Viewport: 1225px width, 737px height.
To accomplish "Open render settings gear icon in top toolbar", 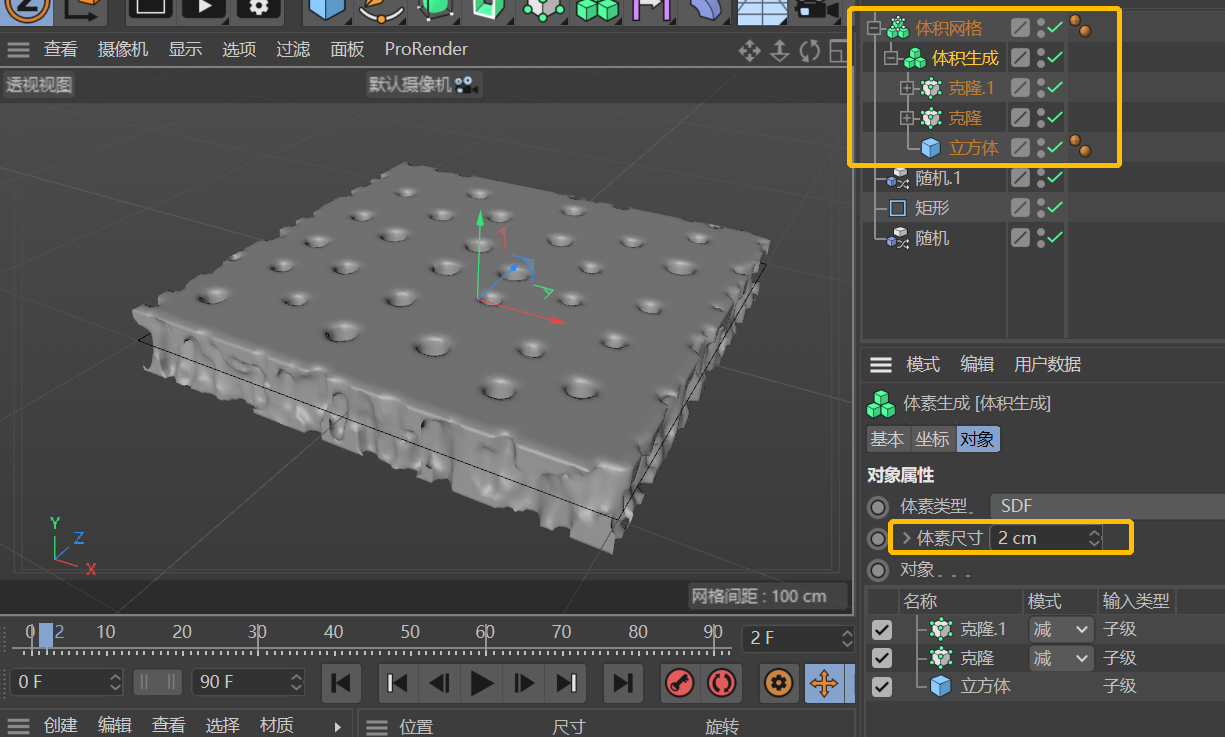I will [258, 8].
